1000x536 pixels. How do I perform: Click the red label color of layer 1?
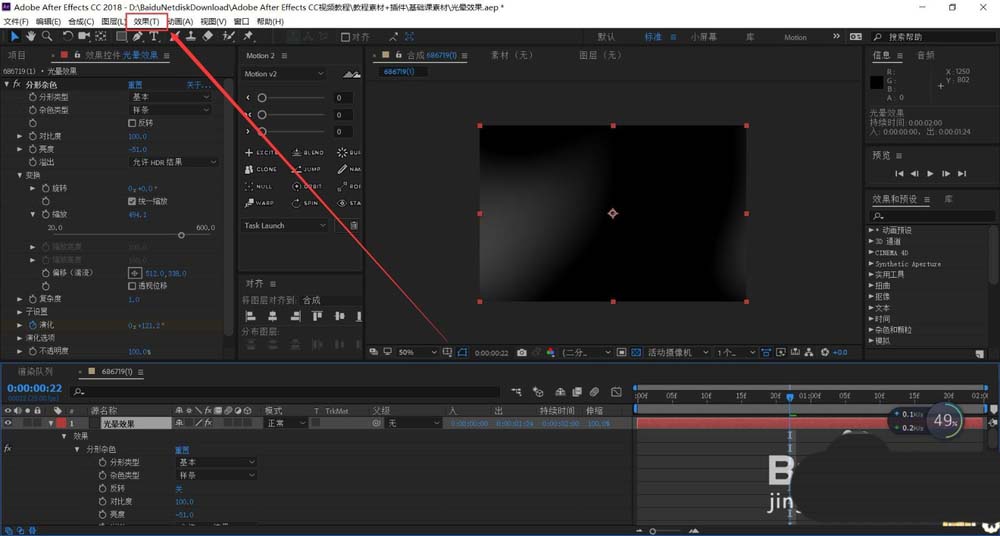[61, 422]
